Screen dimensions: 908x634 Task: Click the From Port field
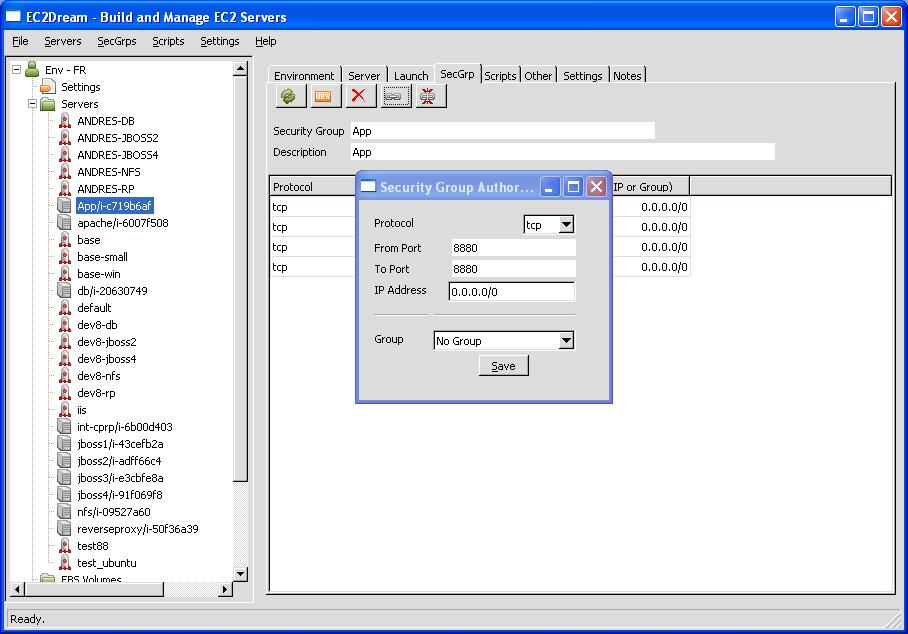coord(513,248)
